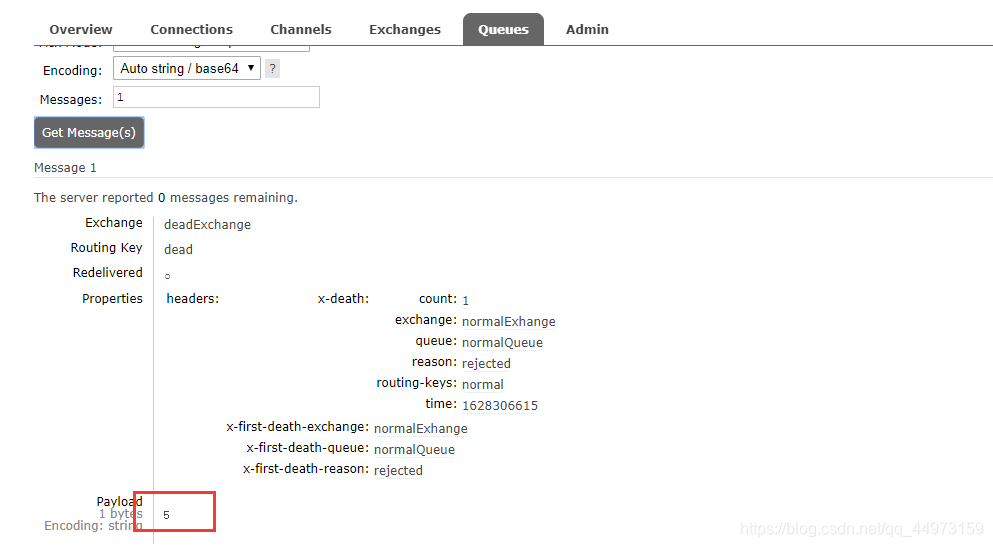Go to the Channels tab

[301, 29]
